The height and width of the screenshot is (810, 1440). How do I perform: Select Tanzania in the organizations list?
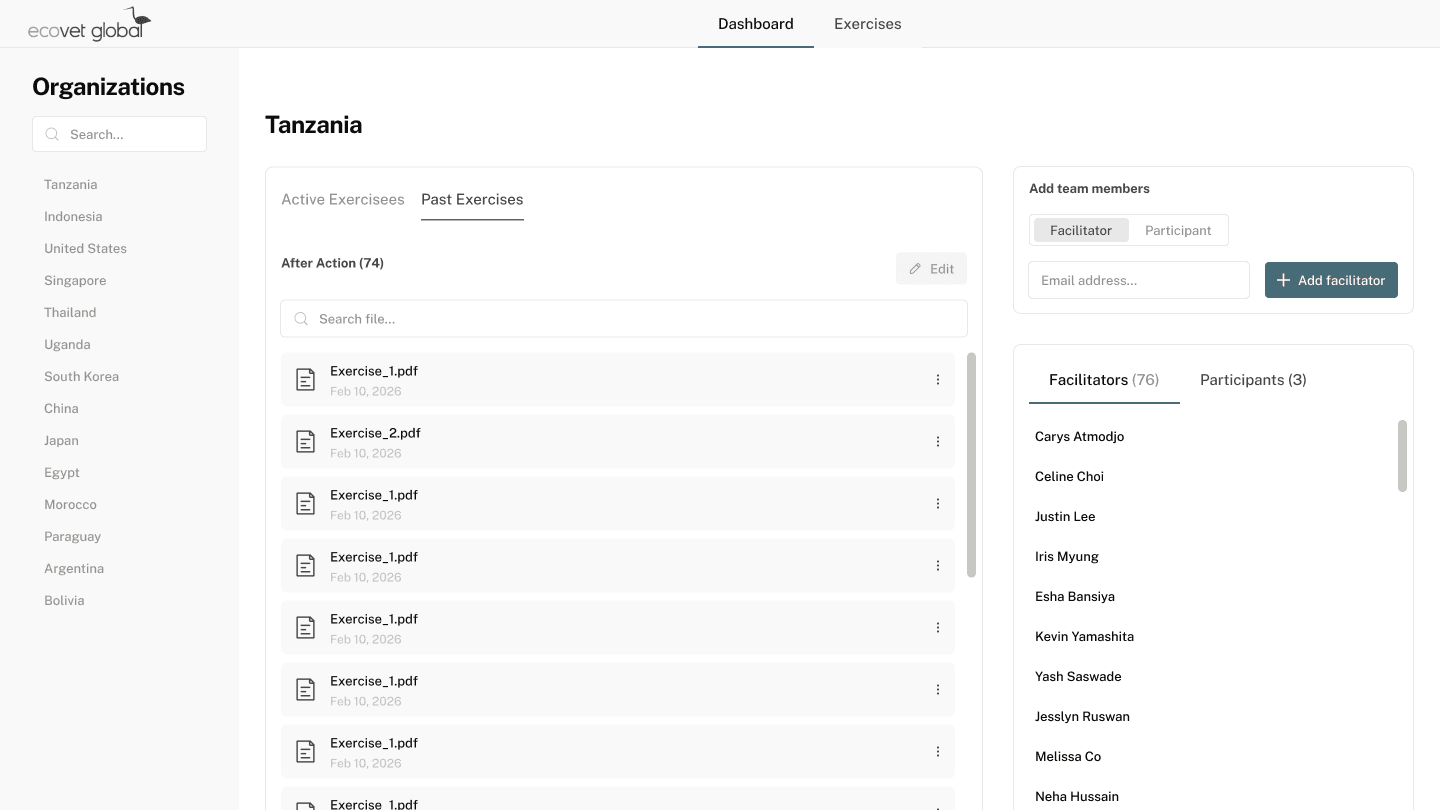point(71,185)
